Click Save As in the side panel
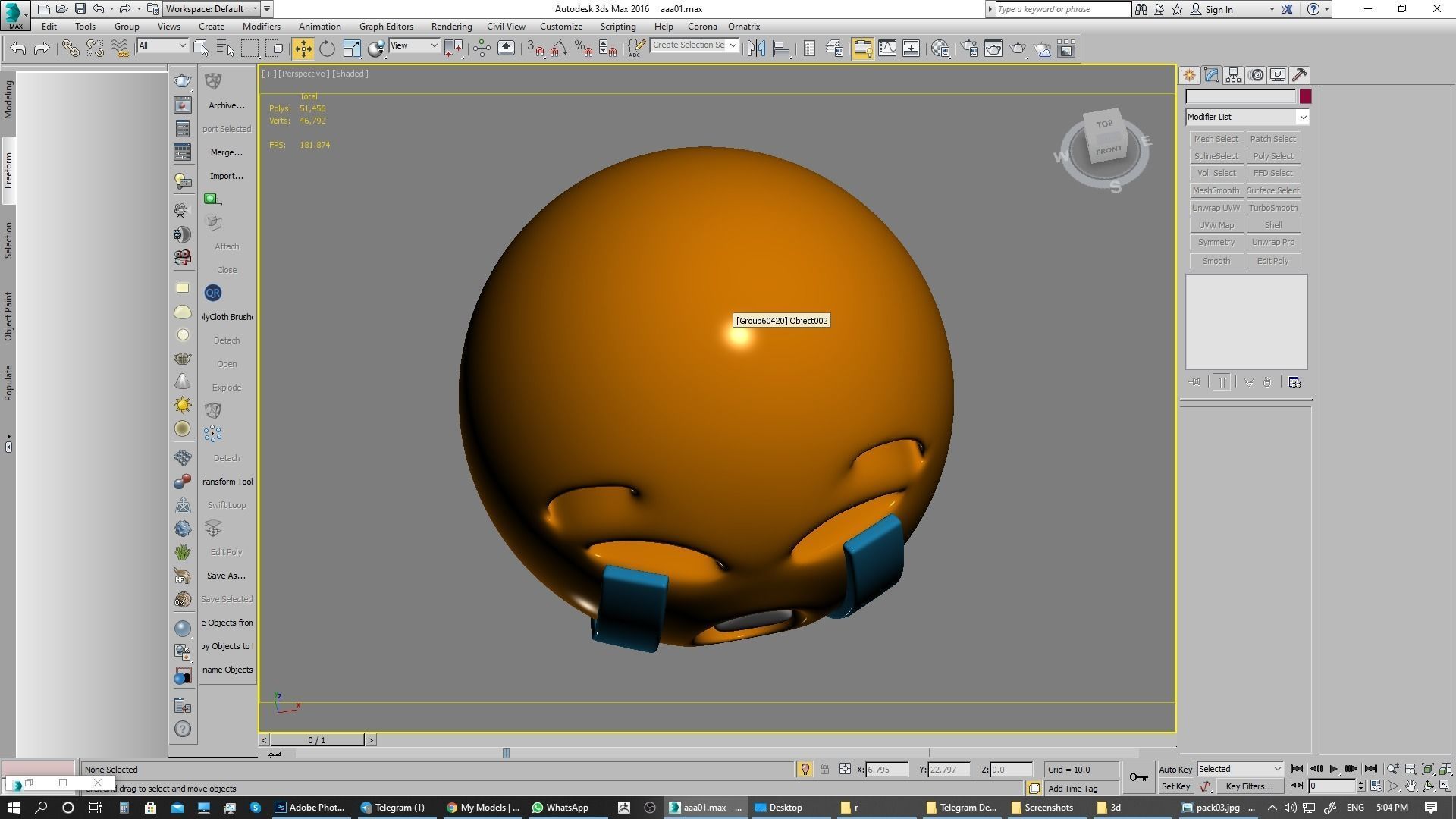Viewport: 1456px width, 819px height. tap(227, 576)
